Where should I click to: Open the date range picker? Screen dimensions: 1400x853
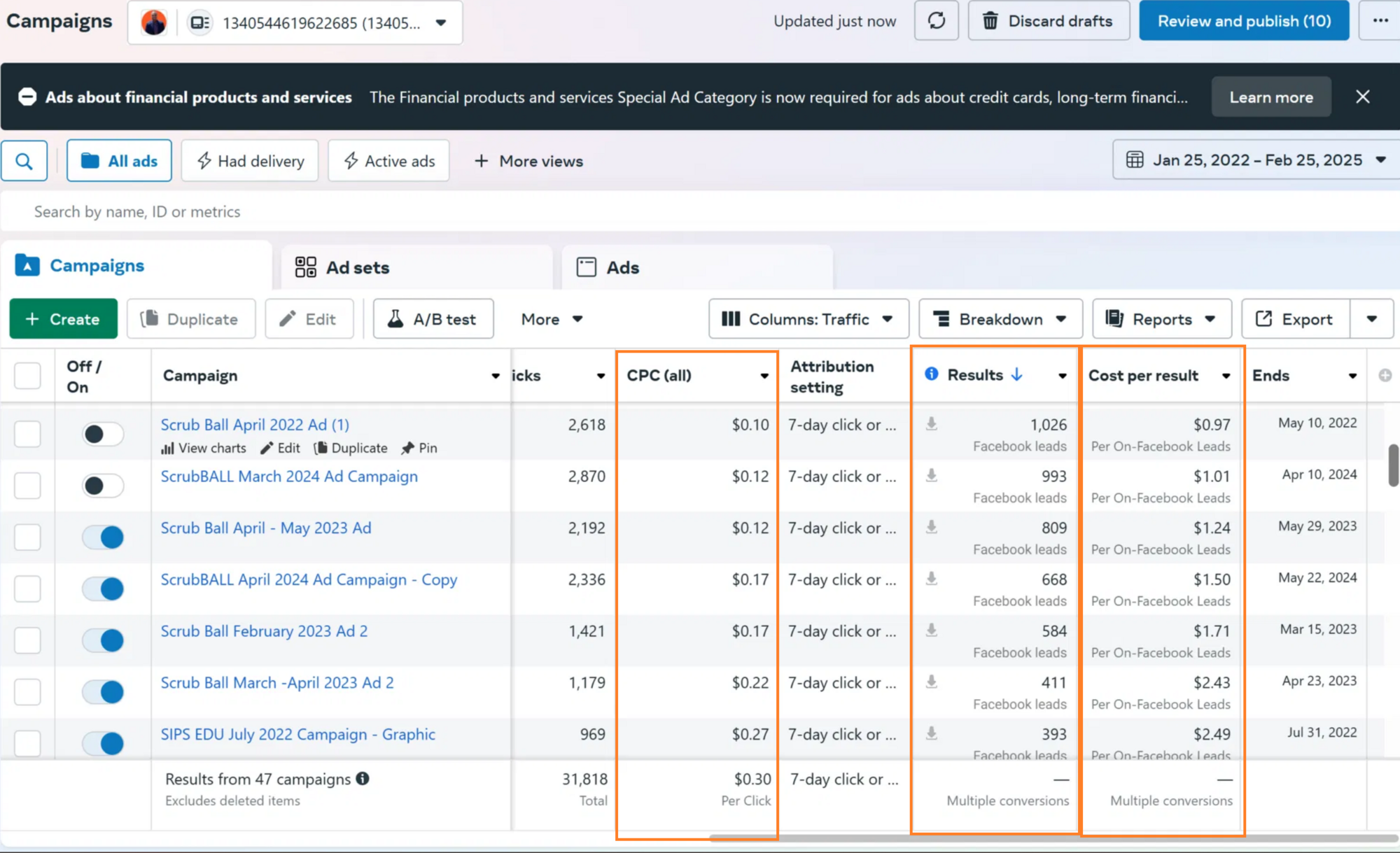point(1256,160)
